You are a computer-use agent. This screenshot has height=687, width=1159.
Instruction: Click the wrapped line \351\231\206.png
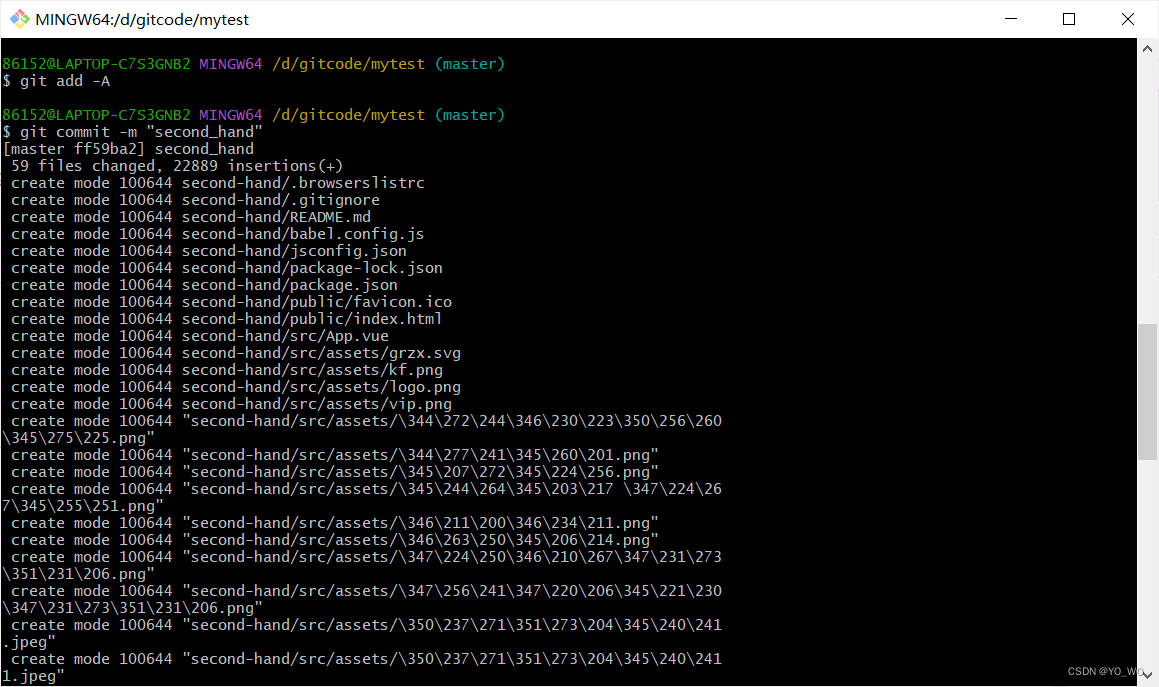(78, 575)
